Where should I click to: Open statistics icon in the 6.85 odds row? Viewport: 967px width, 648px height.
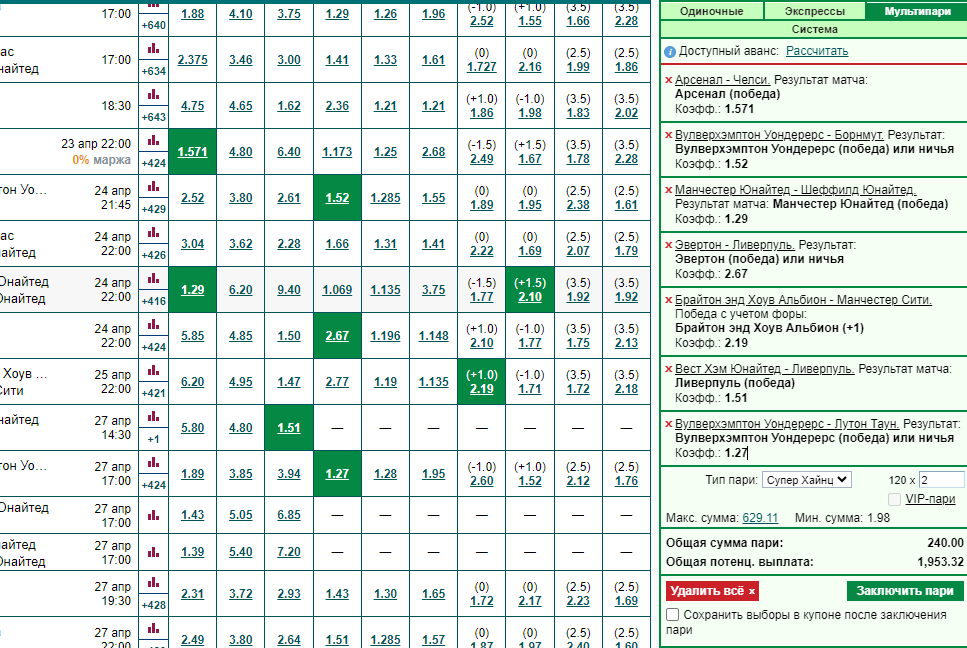coord(154,515)
